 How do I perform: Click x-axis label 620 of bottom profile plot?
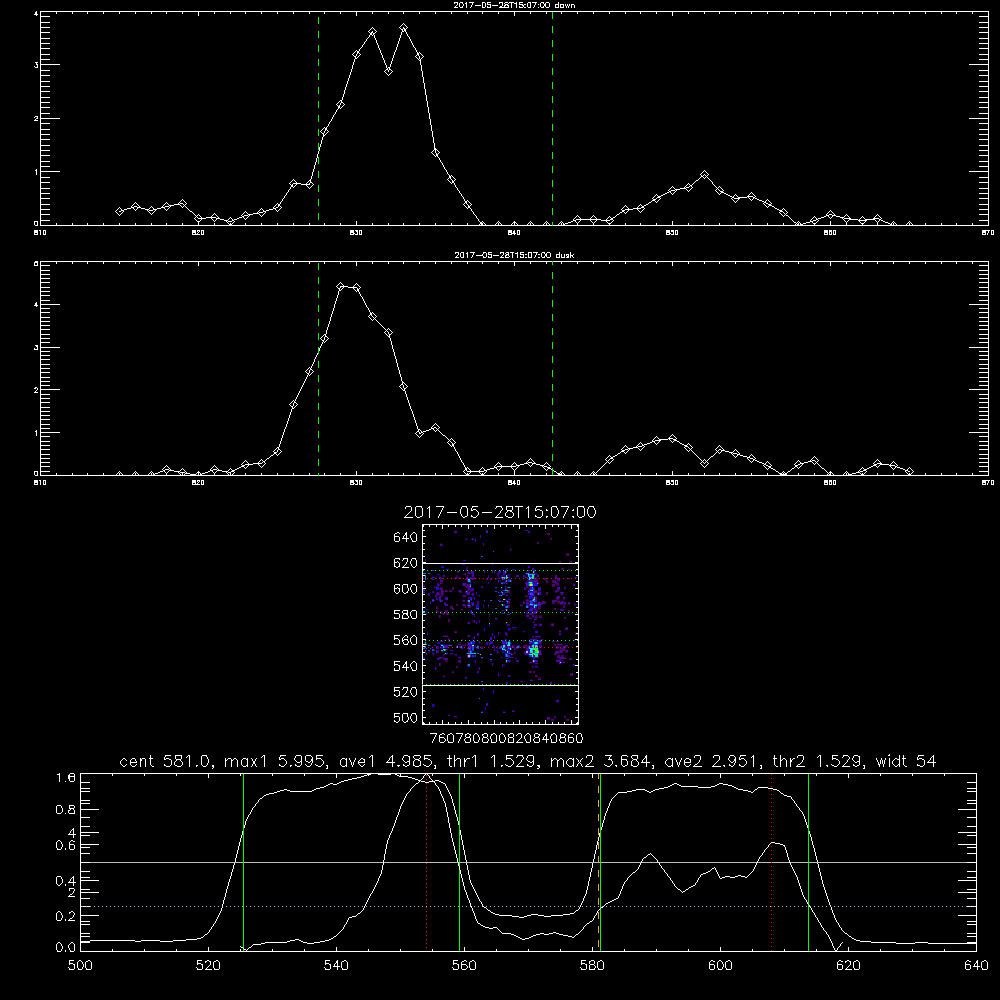(x=848, y=966)
